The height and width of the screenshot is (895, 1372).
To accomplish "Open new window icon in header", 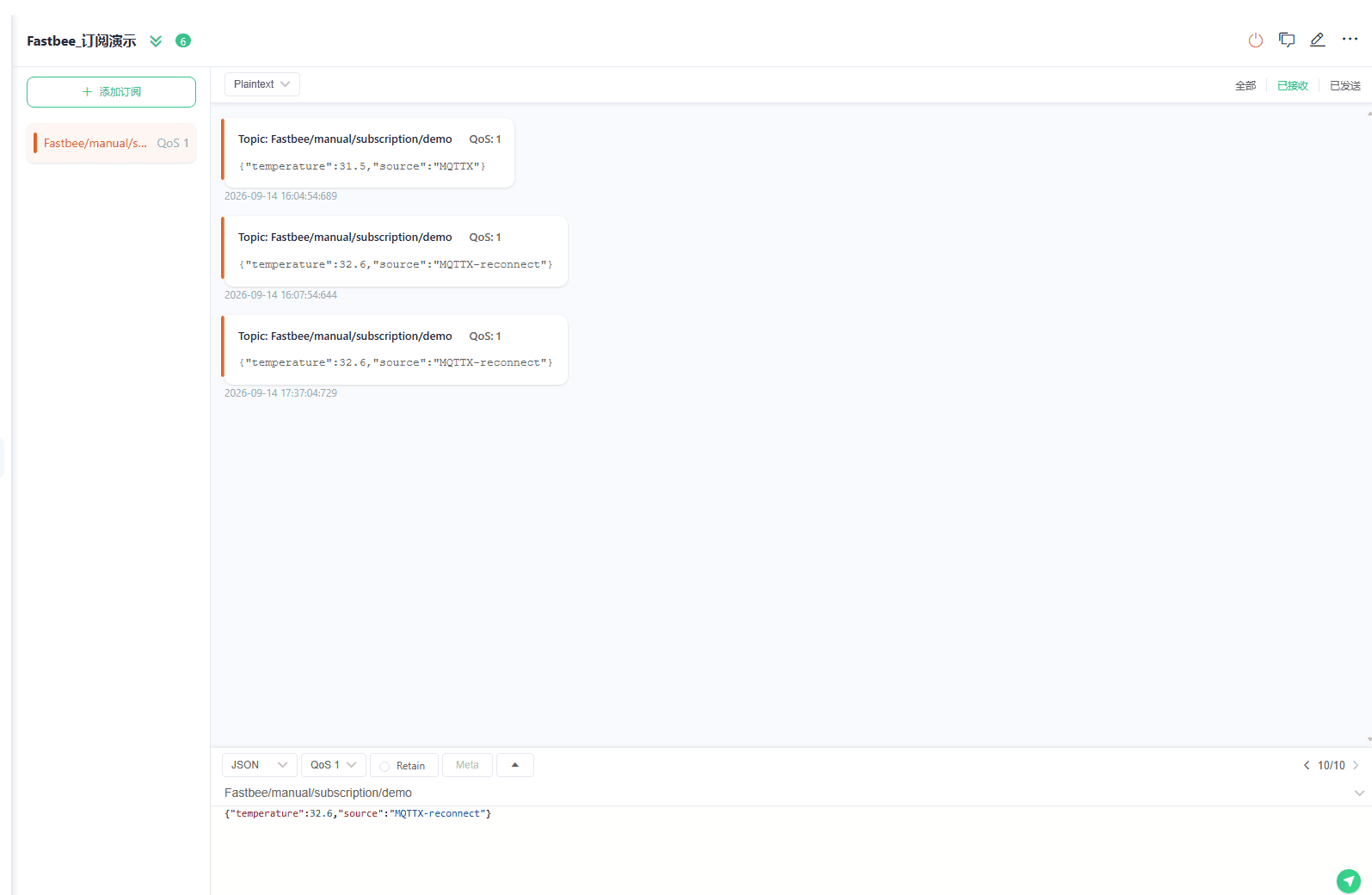I will point(1287,40).
